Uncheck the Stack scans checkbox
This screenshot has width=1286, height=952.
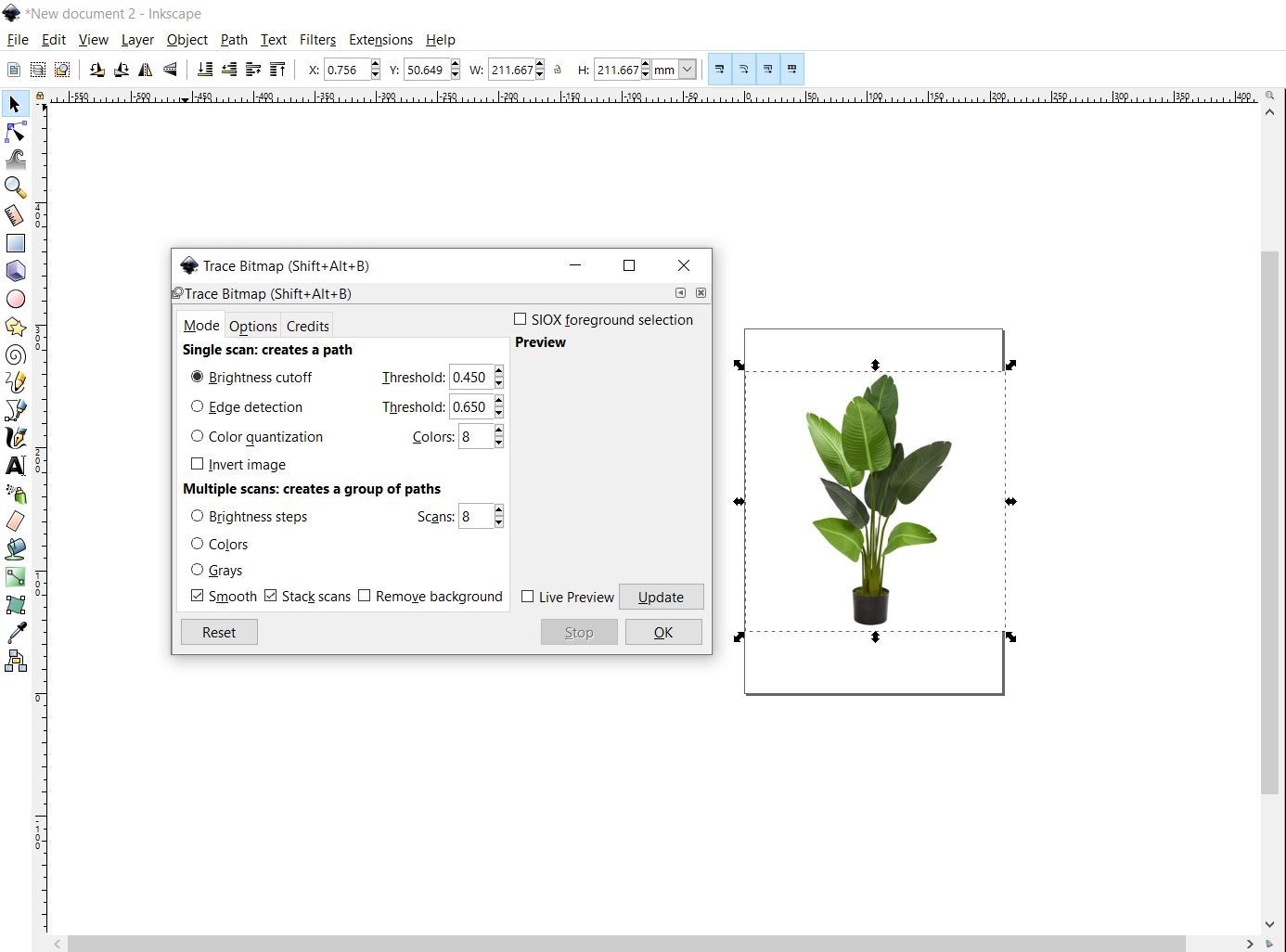pos(270,596)
